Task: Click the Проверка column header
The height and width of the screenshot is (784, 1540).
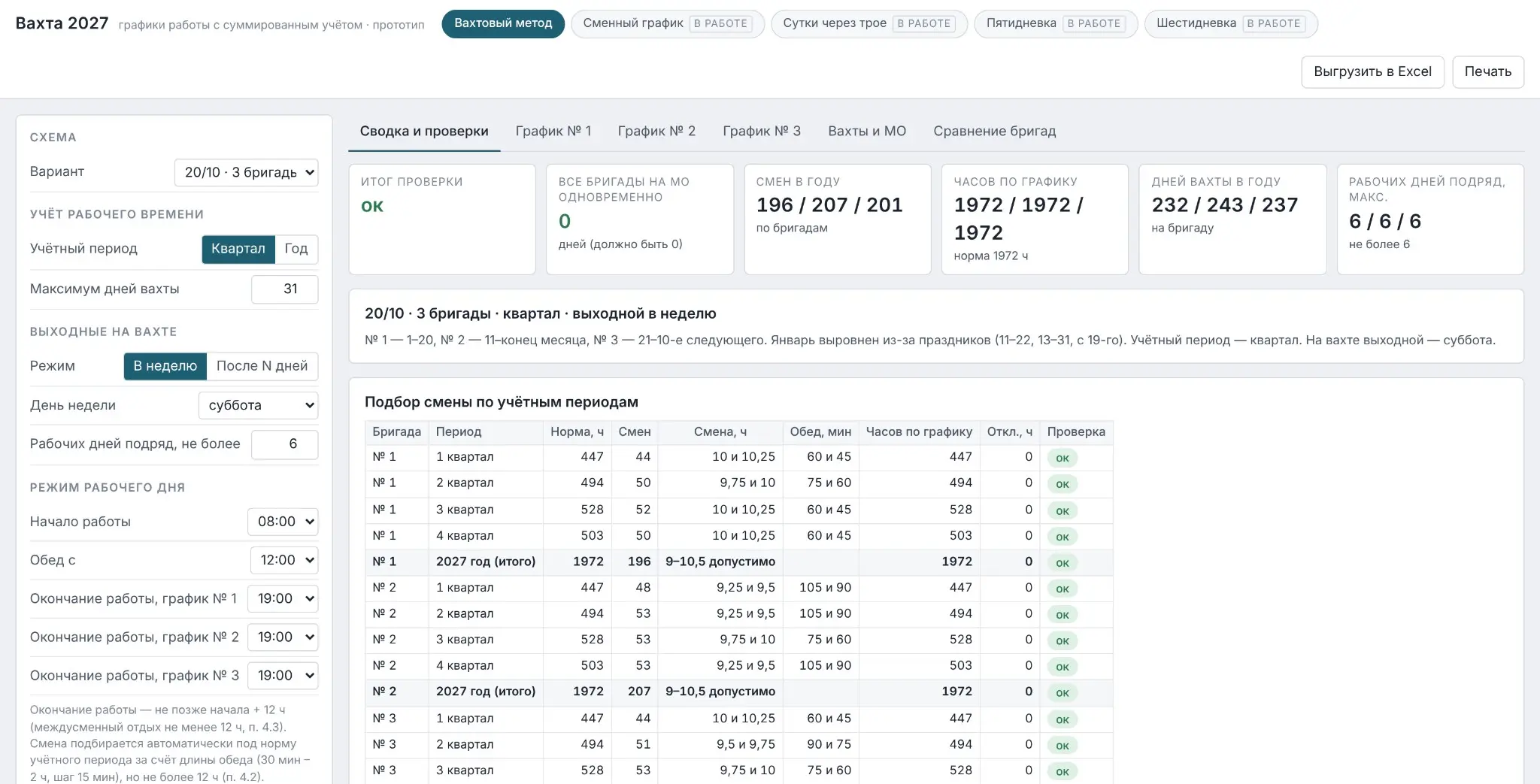Action: point(1076,432)
